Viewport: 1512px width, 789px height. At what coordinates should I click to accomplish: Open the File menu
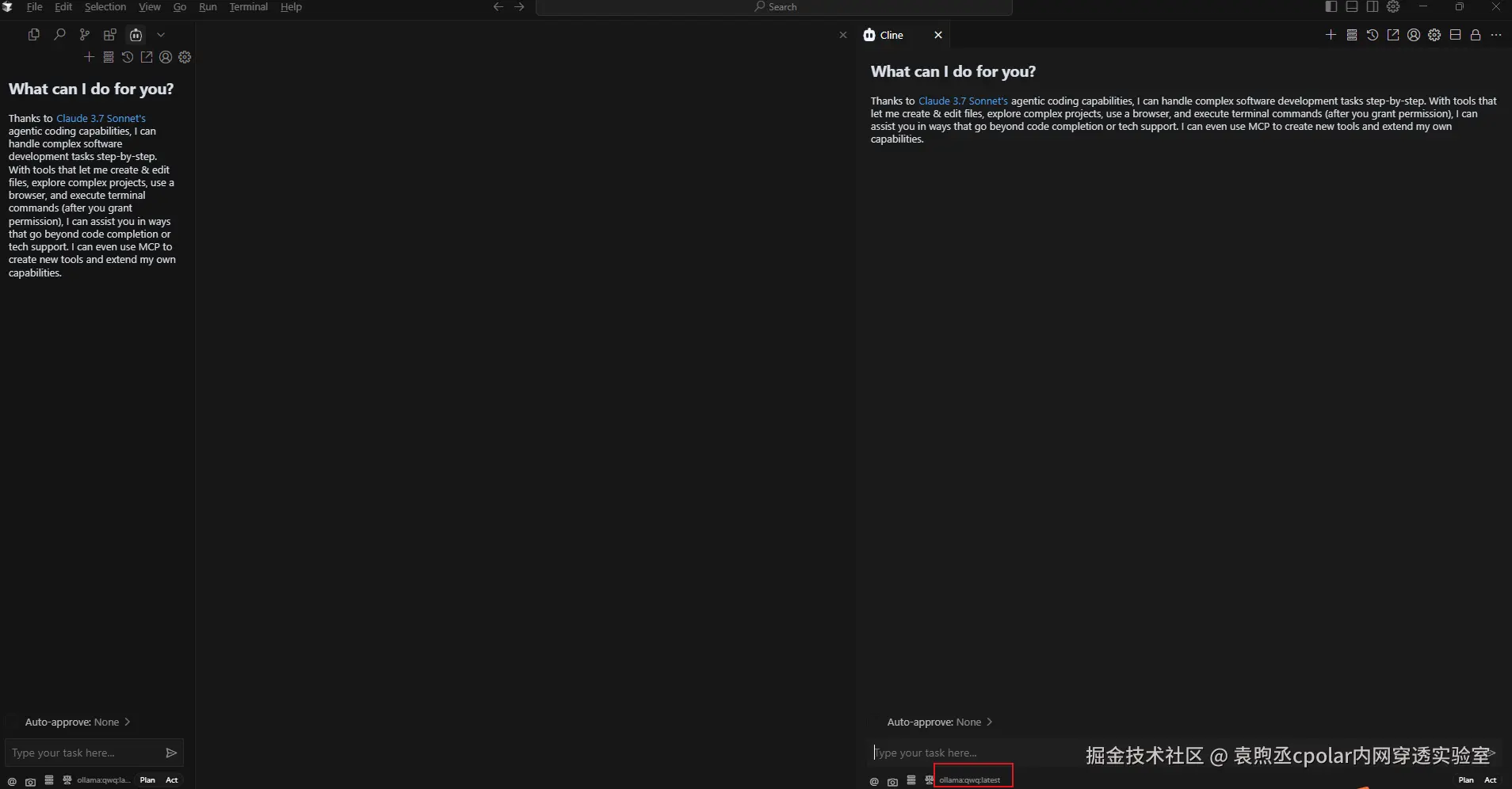click(34, 6)
